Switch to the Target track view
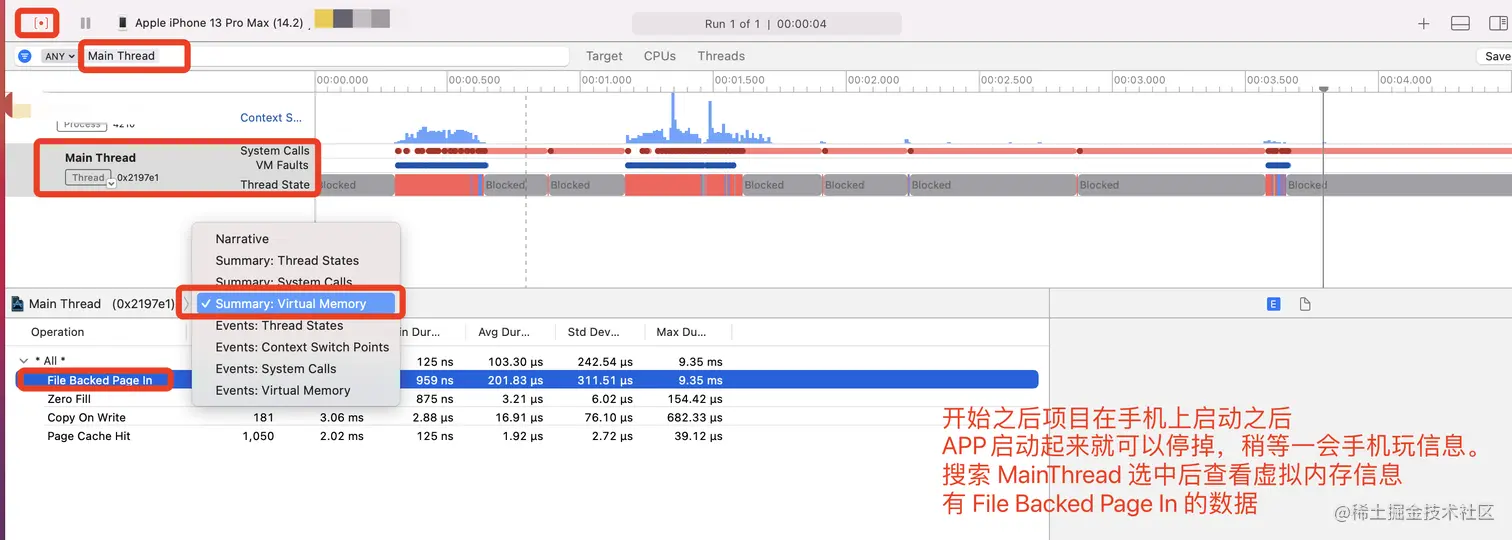1512x540 pixels. pyautogui.click(x=604, y=56)
